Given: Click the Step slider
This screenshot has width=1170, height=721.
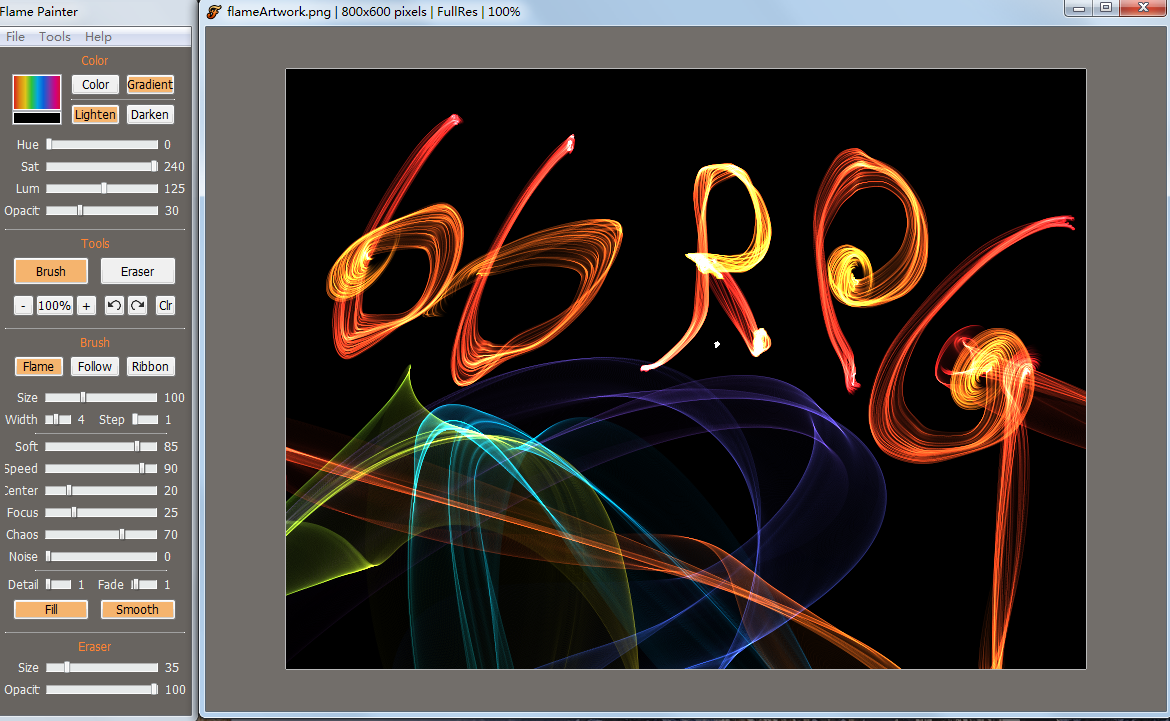Looking at the screenshot, I should point(145,419).
